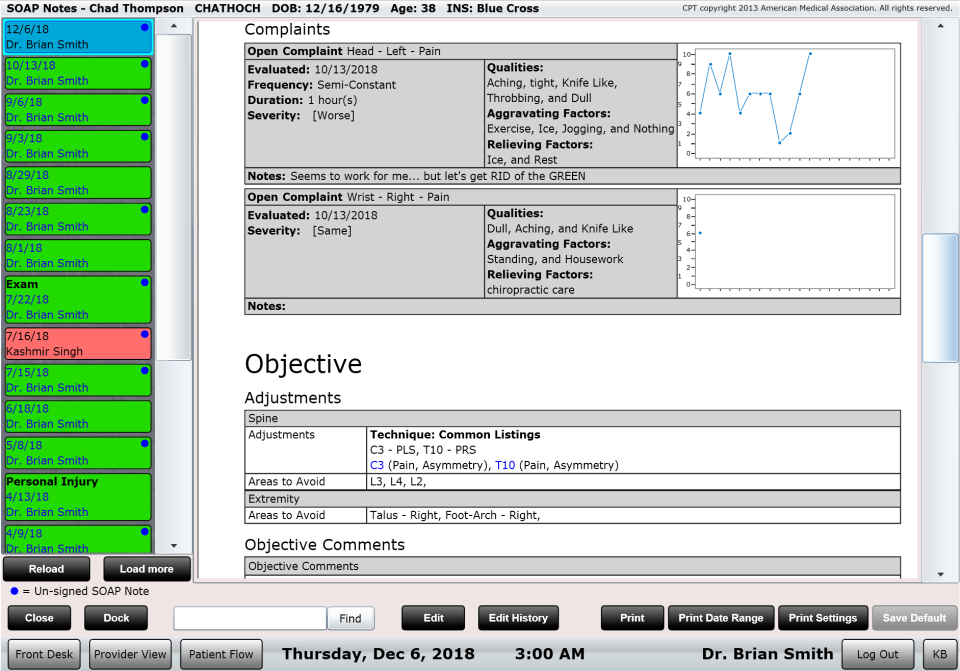The image size is (960, 671).
Task: Open the 8/29/18 note entry
Action: click(77, 182)
